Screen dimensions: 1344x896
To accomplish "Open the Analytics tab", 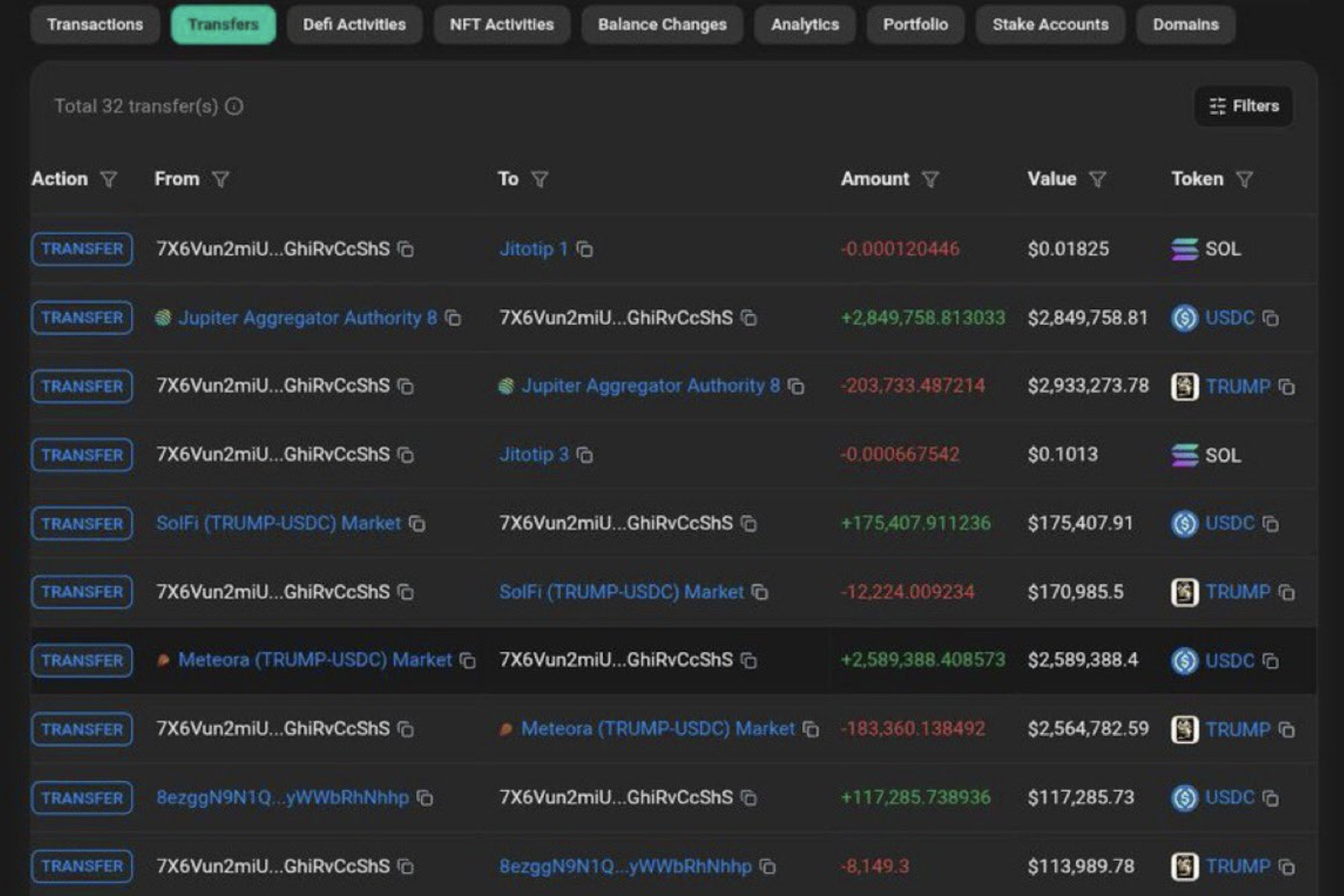I will pos(805,24).
